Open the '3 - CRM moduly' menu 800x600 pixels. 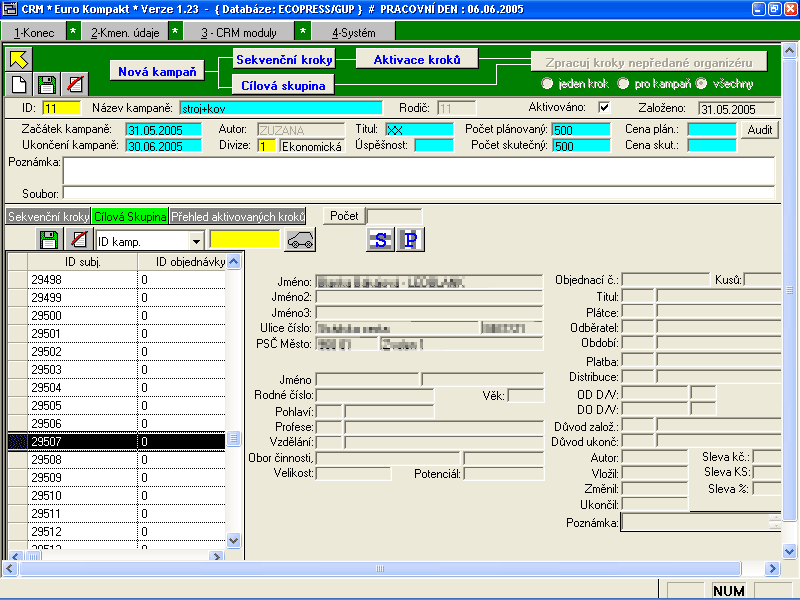pyautogui.click(x=238, y=32)
